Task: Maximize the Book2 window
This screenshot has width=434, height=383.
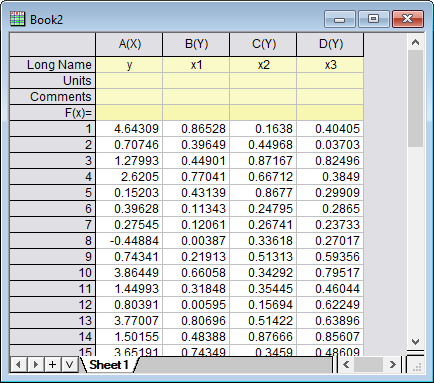Action: pos(374,19)
